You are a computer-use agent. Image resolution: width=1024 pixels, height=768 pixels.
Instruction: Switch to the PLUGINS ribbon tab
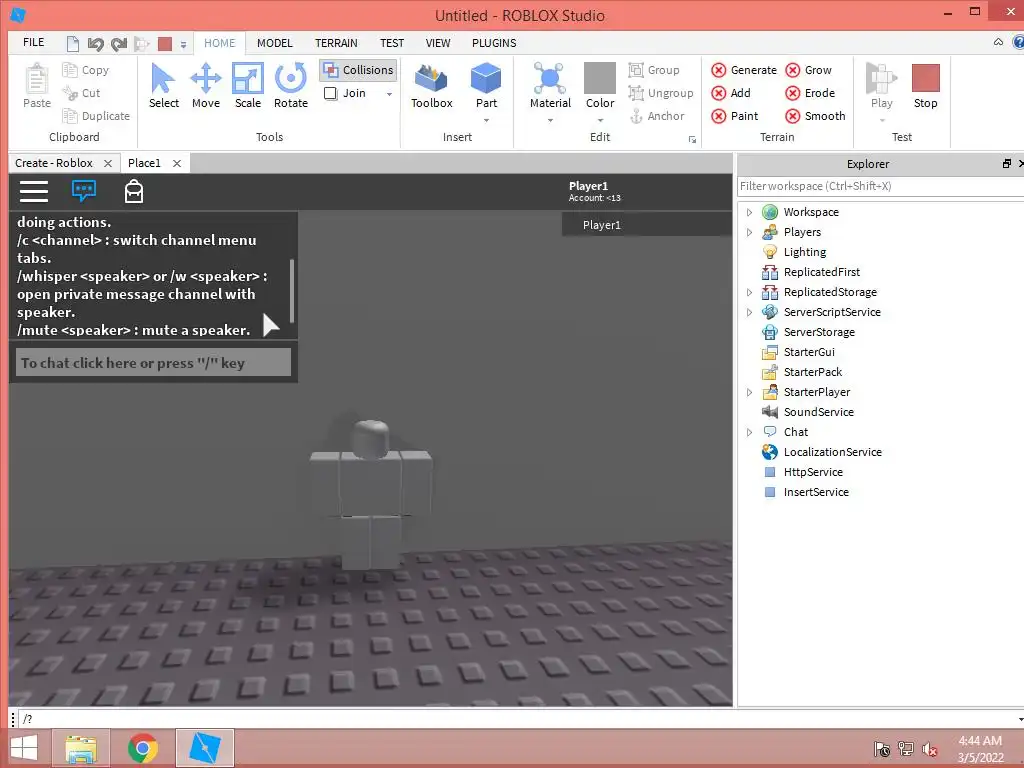click(x=494, y=43)
